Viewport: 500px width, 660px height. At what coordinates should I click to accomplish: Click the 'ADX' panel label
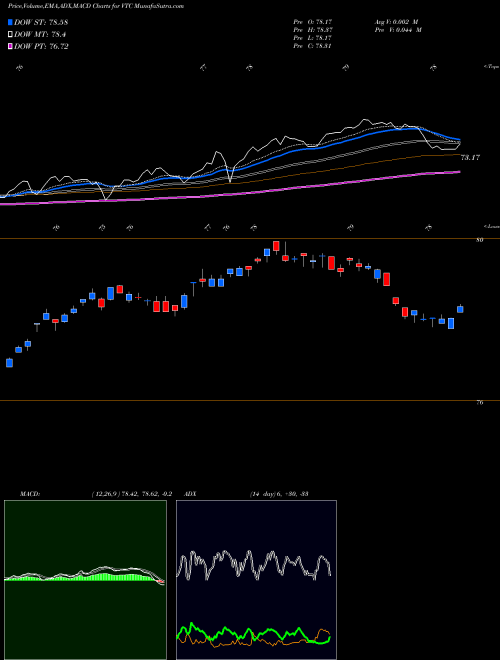point(191,494)
